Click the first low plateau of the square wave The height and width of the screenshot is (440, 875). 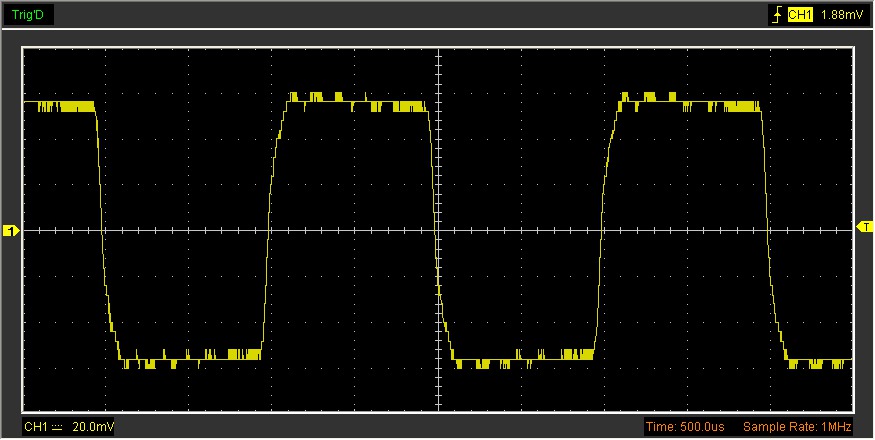(x=190, y=358)
